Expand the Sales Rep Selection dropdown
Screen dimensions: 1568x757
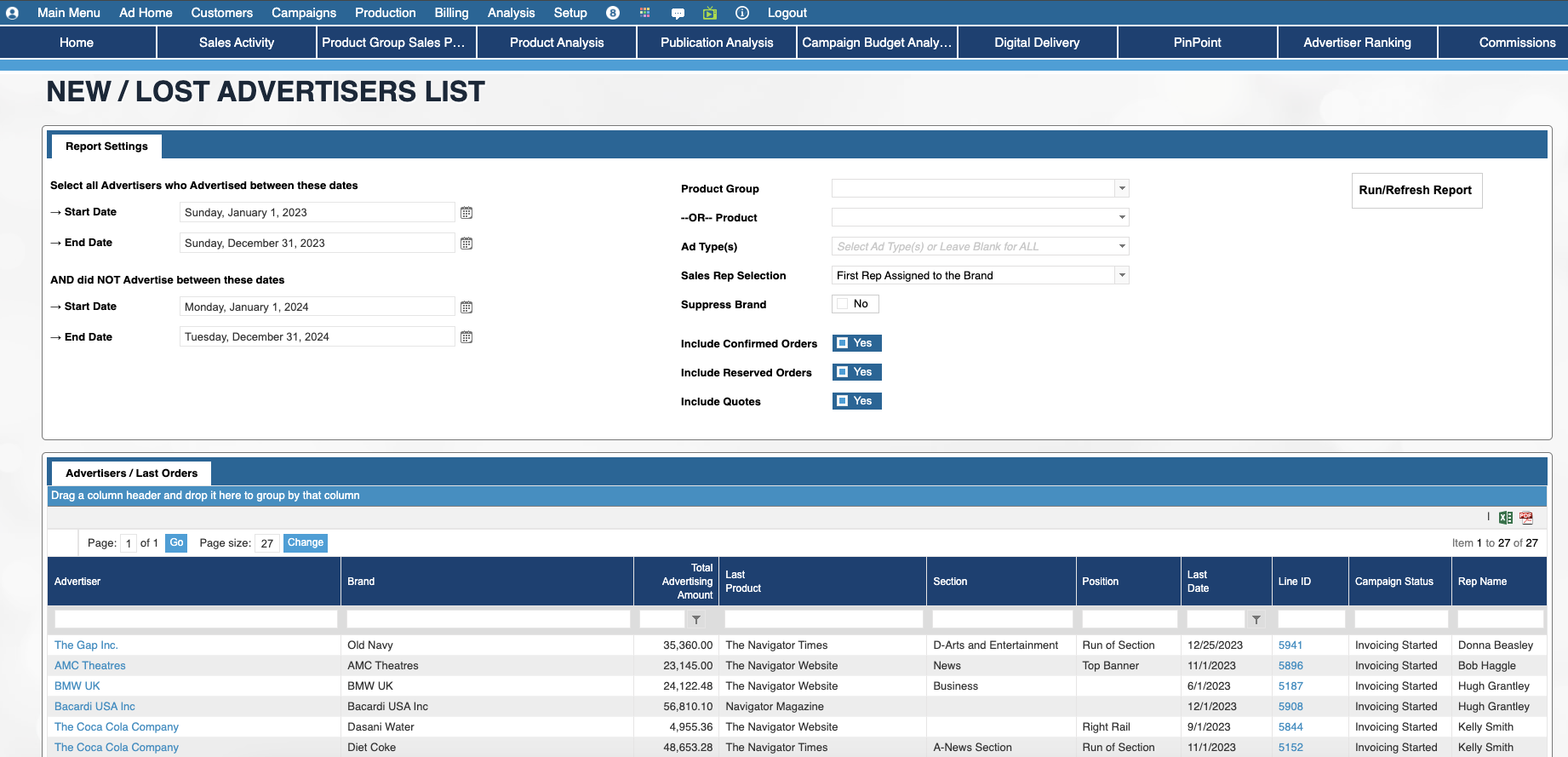[1122, 275]
